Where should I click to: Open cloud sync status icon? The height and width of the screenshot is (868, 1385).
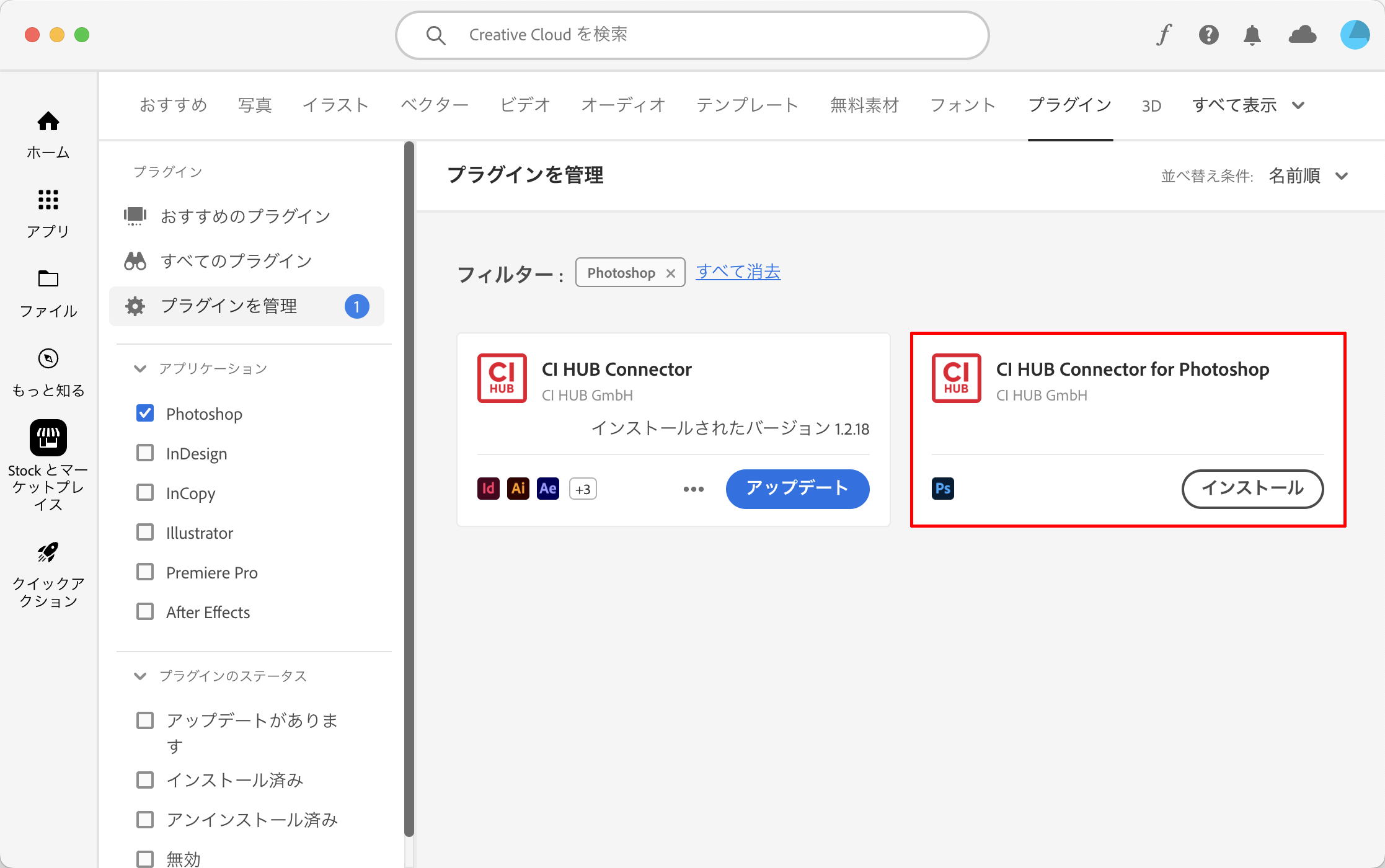click(x=1302, y=35)
